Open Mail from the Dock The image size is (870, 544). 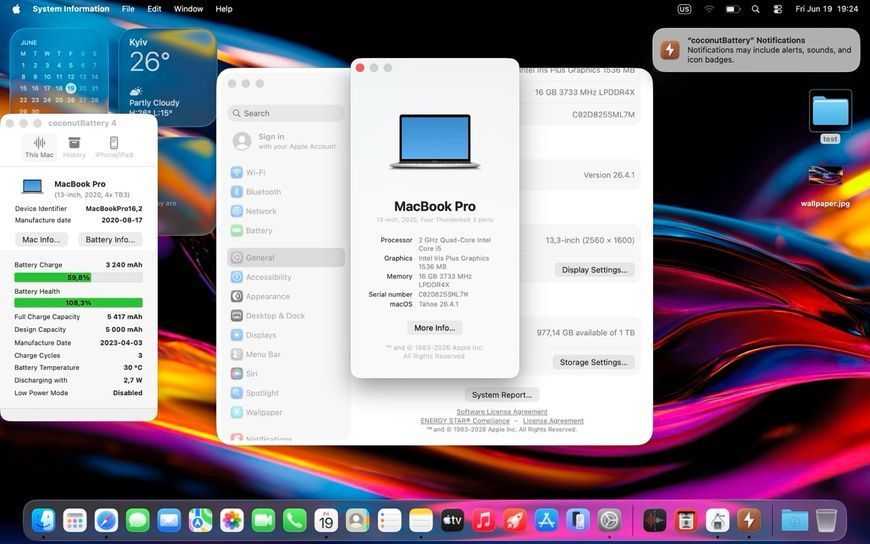click(x=169, y=521)
